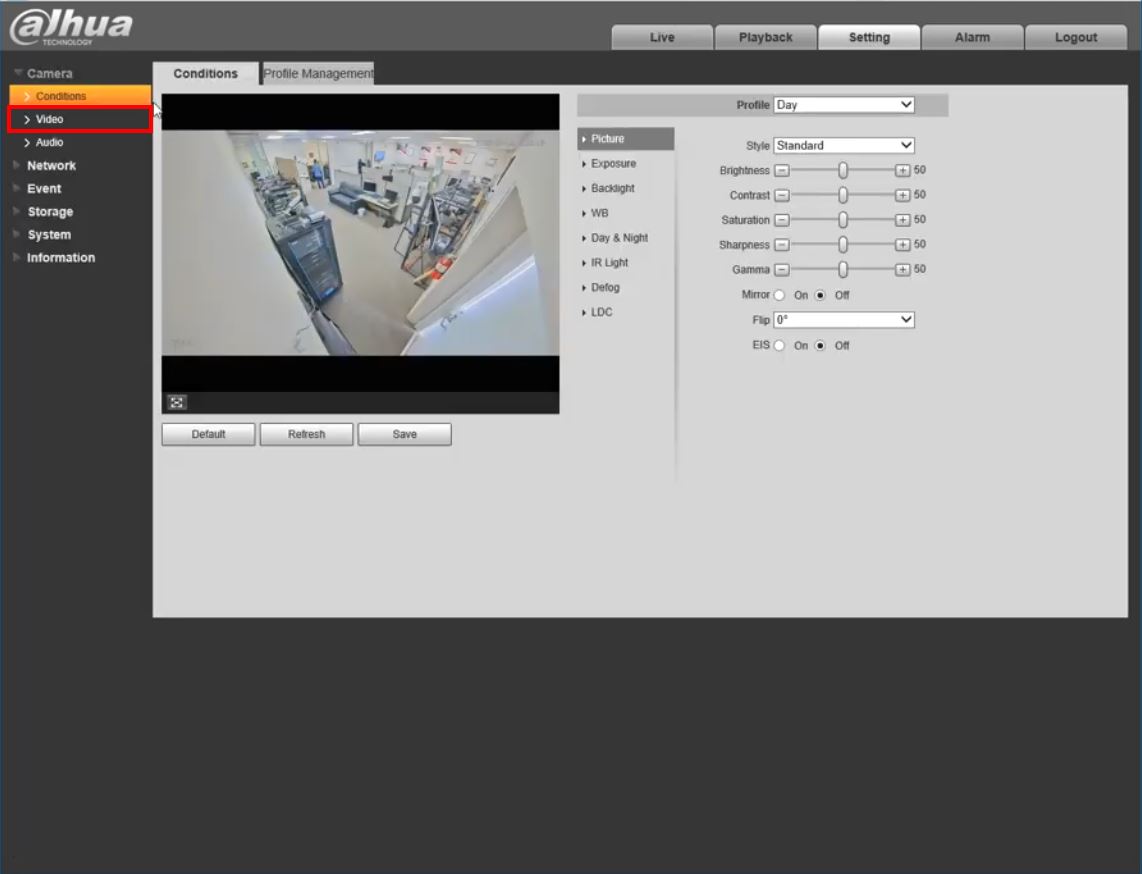The image size is (1142, 874).
Task: Go to the Playback section
Action: tap(765, 37)
